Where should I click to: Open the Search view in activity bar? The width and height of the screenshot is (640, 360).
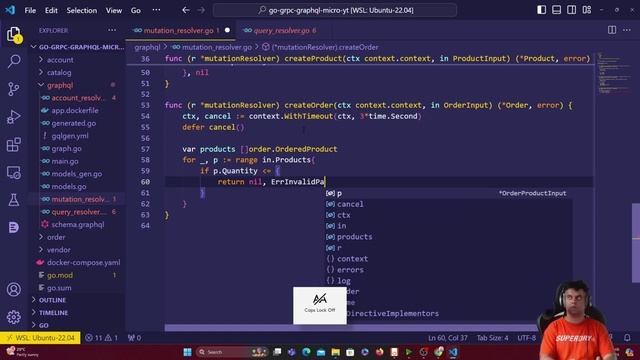pyautogui.click(x=14, y=62)
